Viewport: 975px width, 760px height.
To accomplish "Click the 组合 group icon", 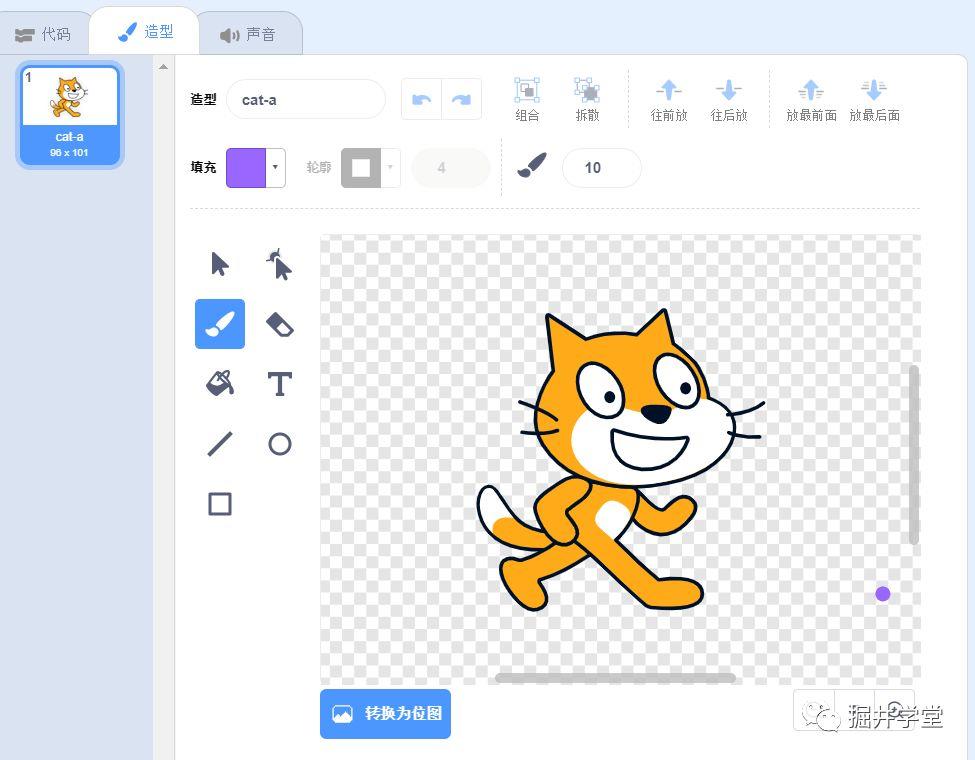I will [x=527, y=90].
